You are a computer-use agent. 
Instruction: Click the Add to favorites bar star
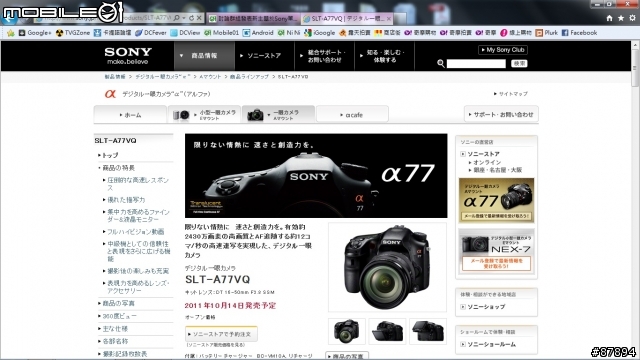tap(11, 33)
